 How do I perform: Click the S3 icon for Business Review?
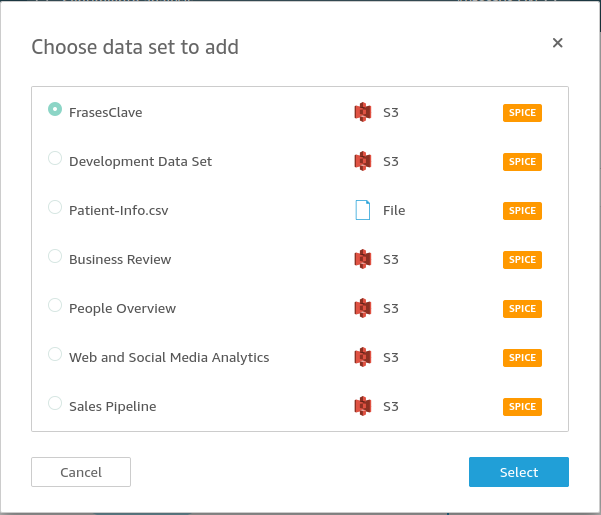coord(362,260)
